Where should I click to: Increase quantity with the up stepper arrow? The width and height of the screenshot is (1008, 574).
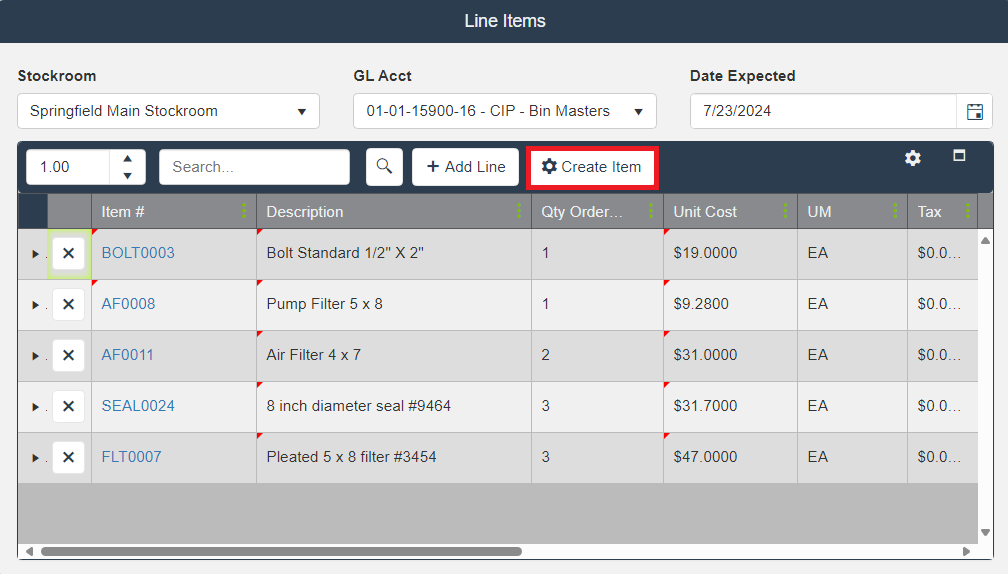(127, 158)
